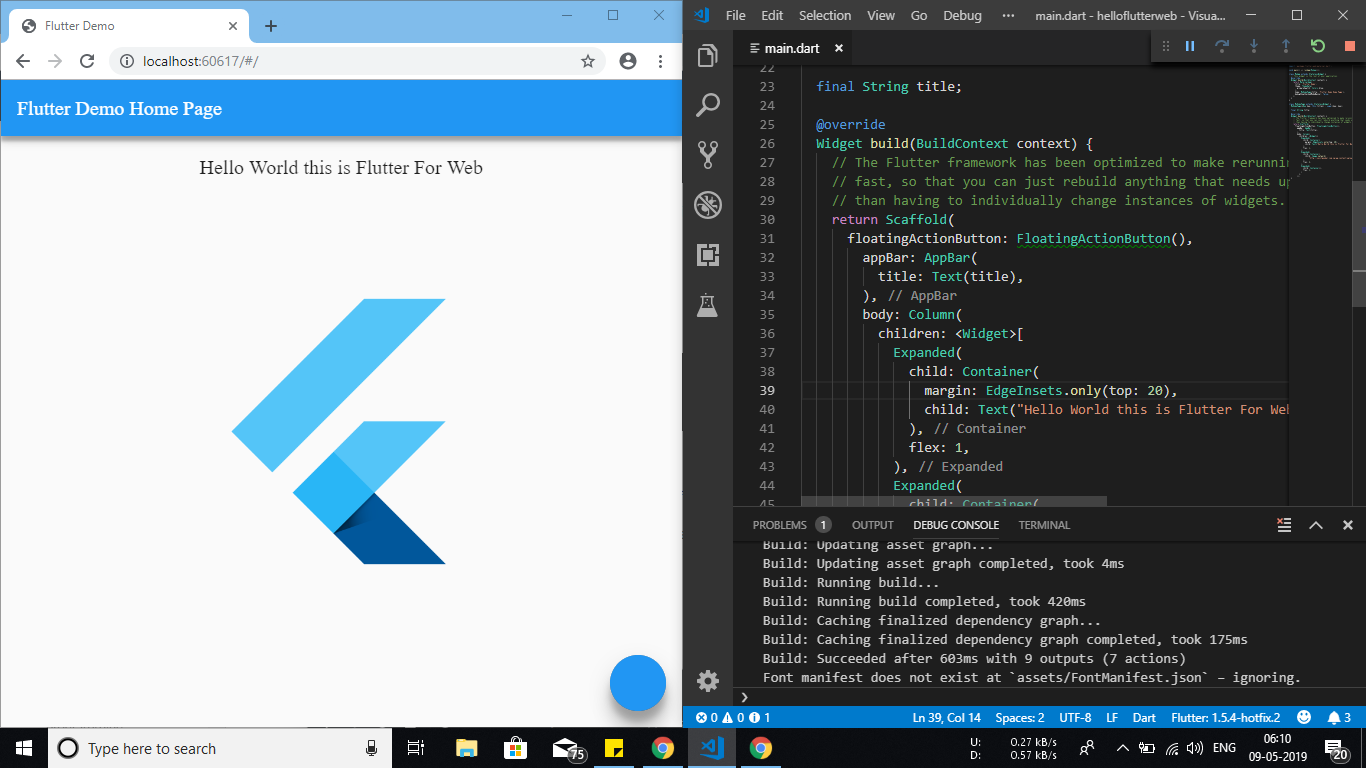Expand the overflow menu ellipsis

[1008, 15]
